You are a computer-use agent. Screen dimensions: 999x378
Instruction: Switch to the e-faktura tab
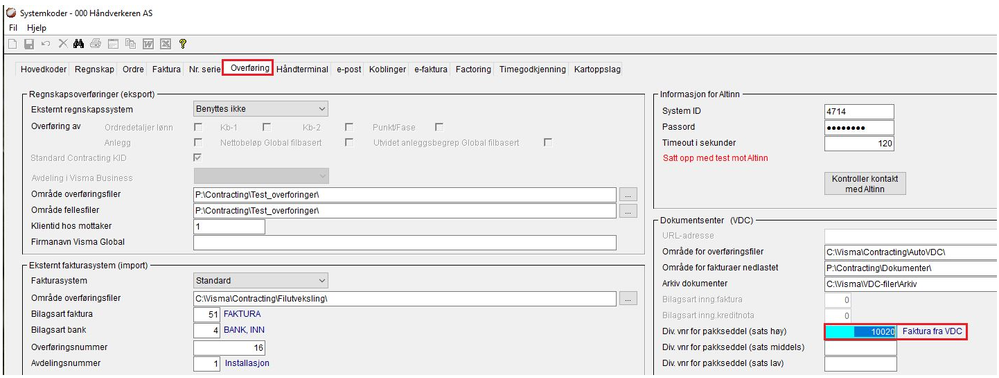431,69
